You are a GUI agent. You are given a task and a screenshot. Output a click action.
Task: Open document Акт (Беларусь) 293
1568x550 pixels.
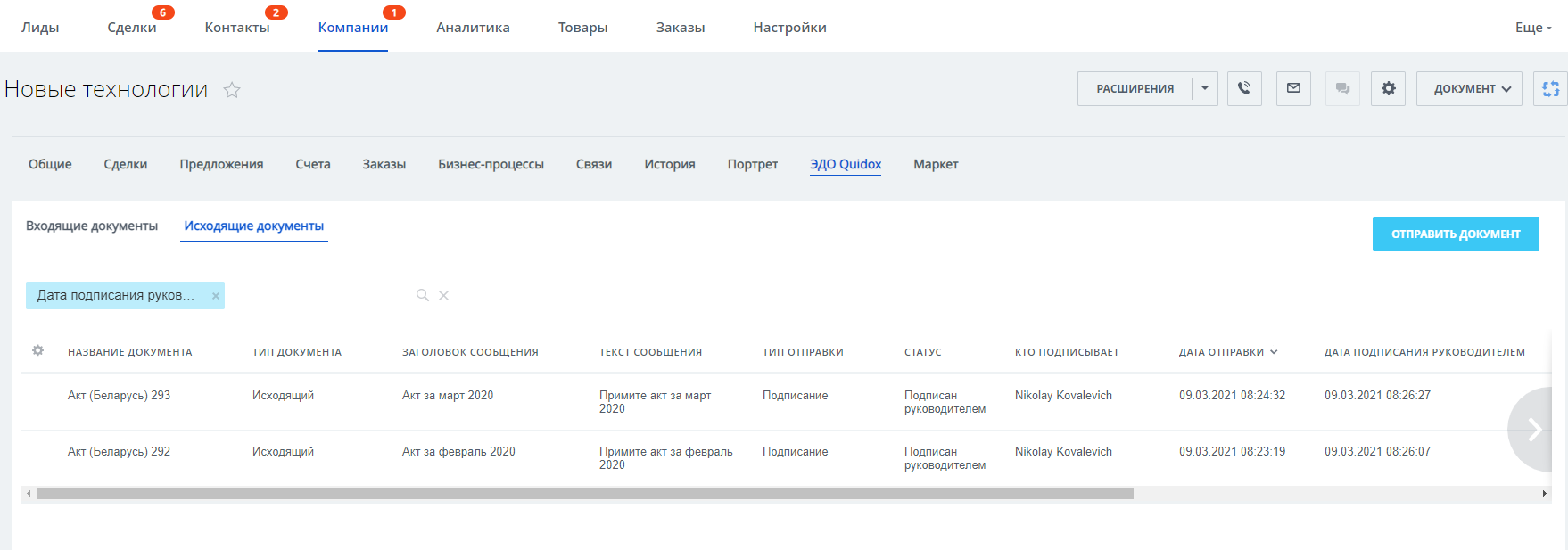[119, 395]
